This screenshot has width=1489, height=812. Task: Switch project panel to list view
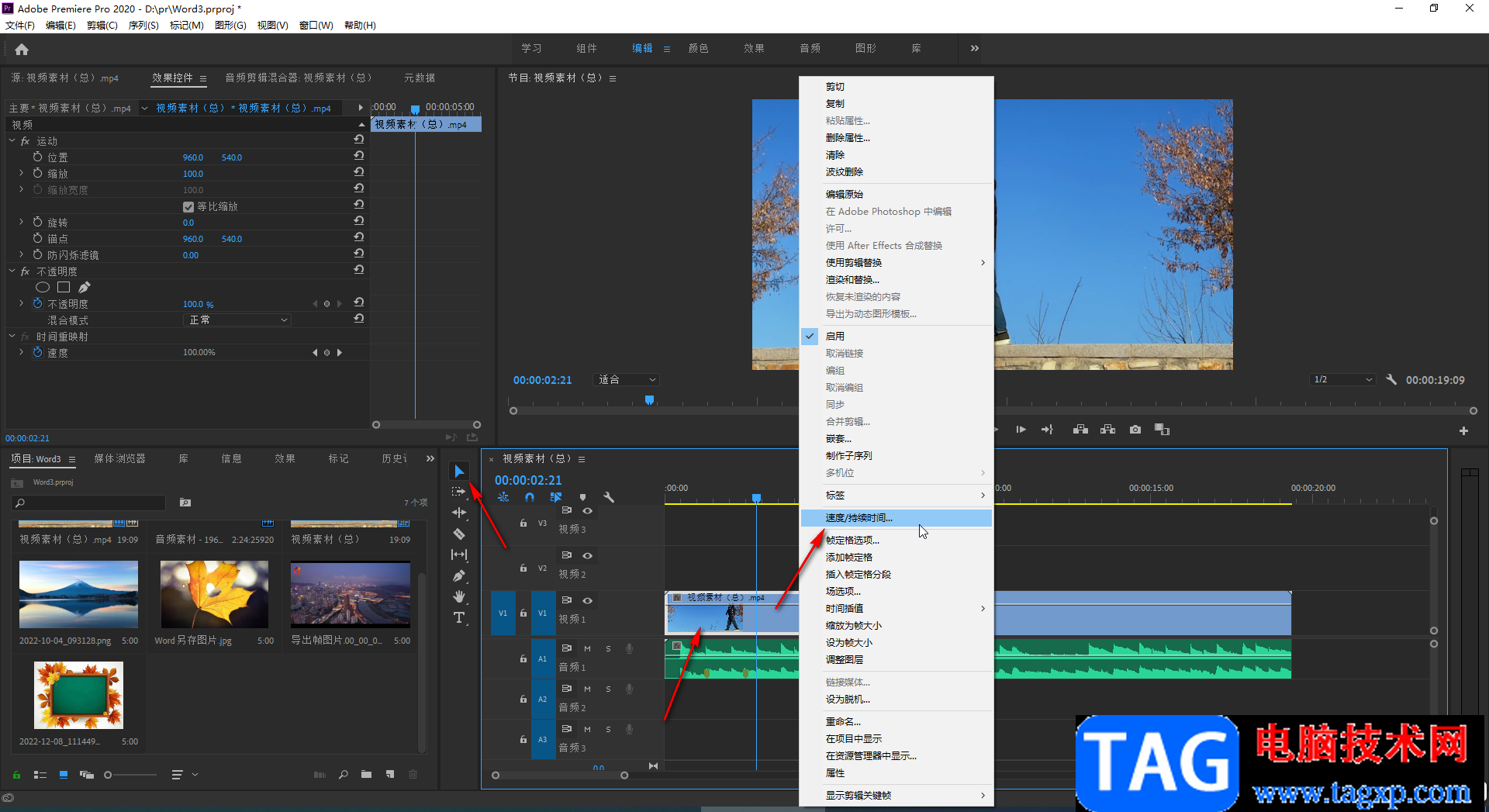[x=40, y=775]
